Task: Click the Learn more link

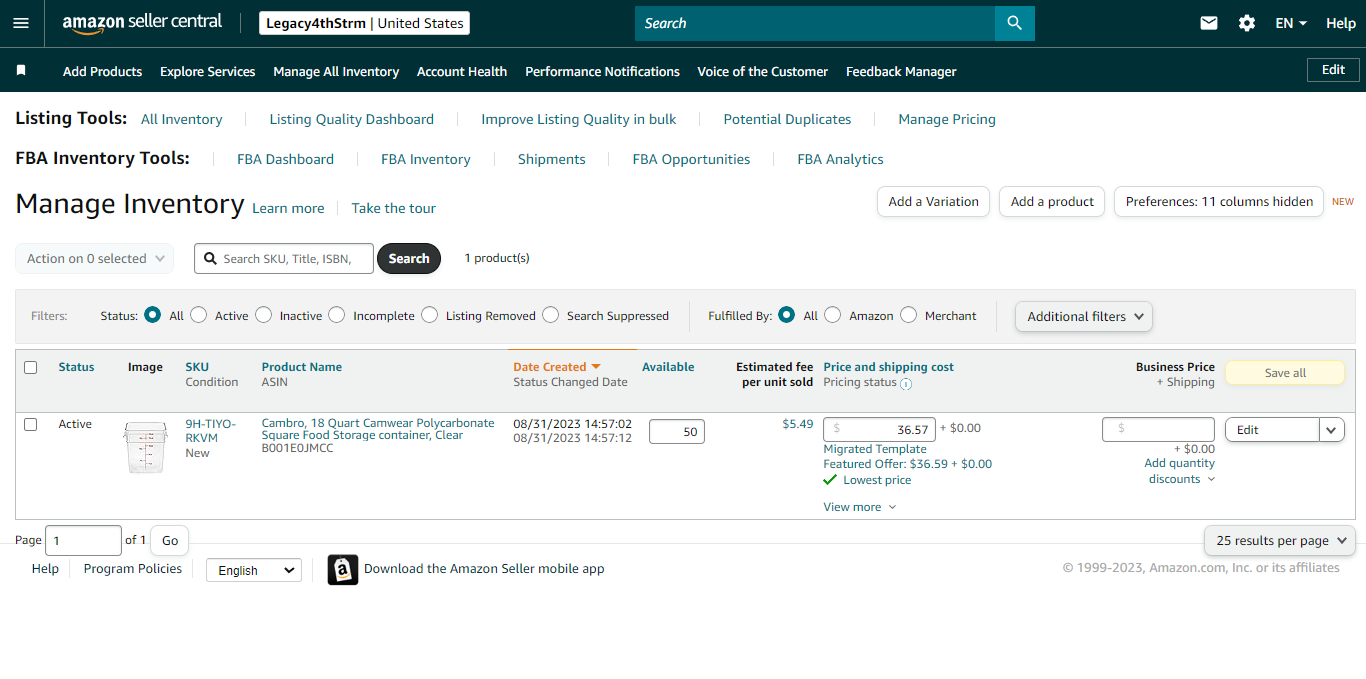Action: pyautogui.click(x=288, y=208)
